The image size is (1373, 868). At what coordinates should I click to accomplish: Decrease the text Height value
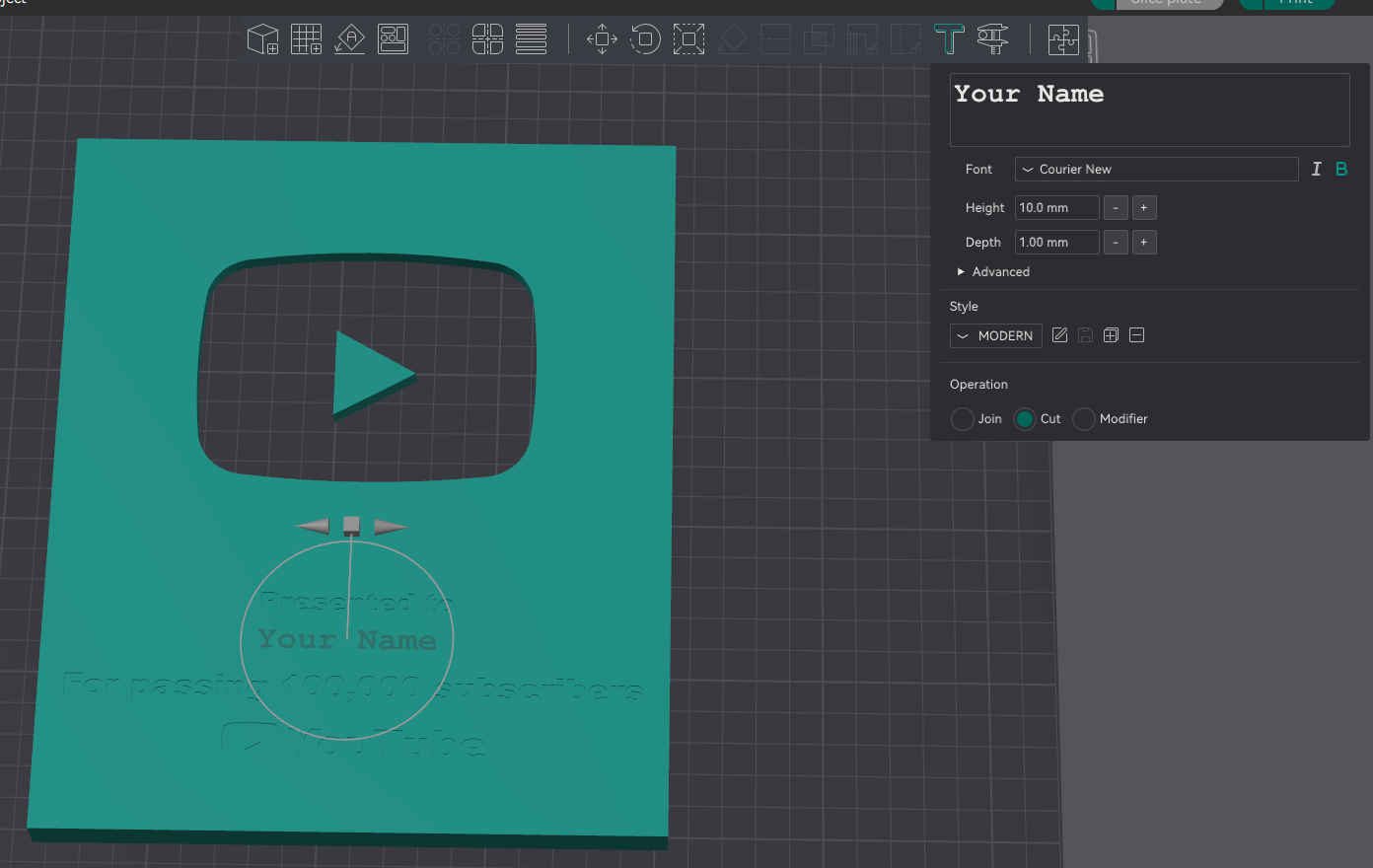(x=1116, y=208)
